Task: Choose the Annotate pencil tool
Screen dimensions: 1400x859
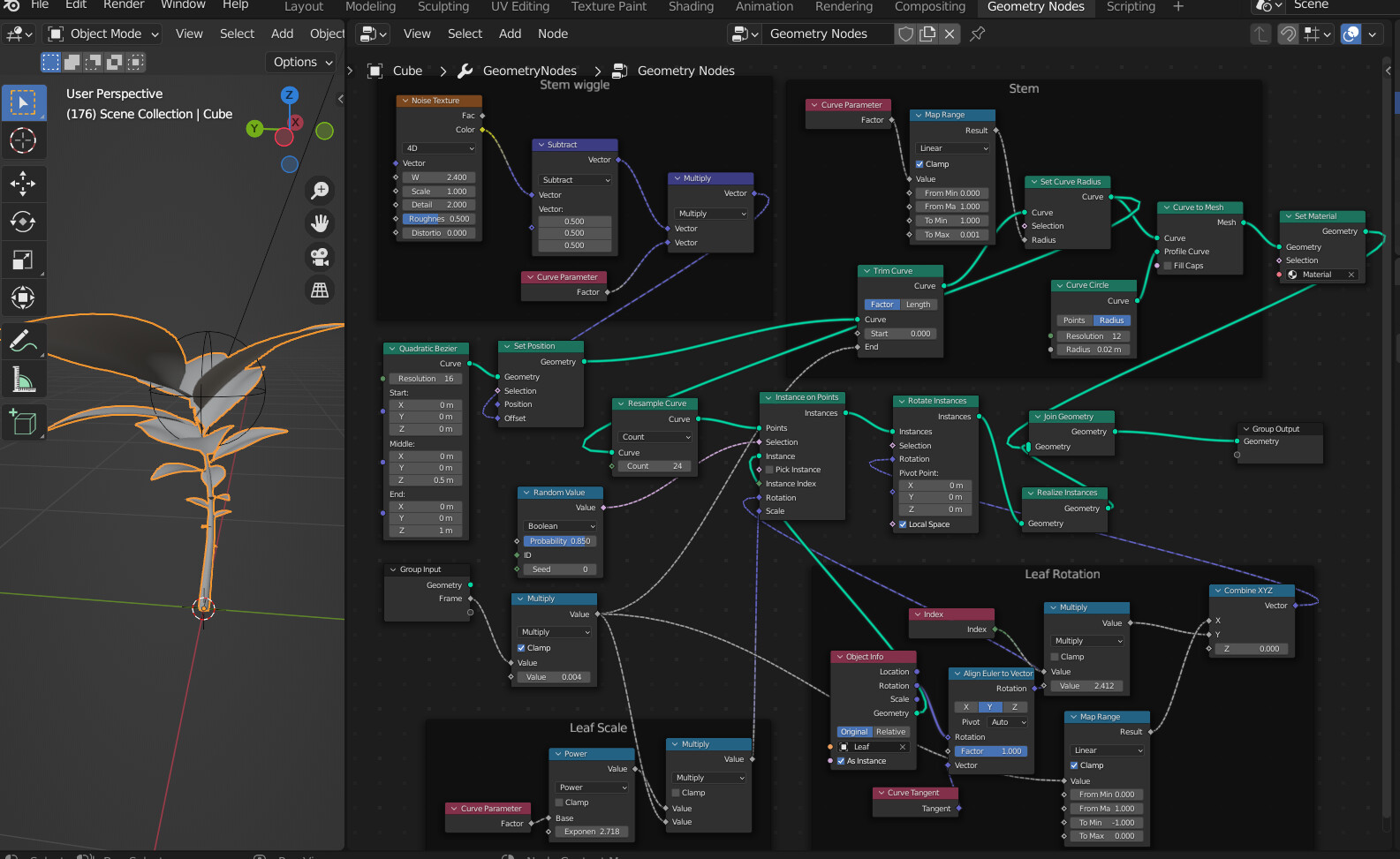Action: point(23,340)
